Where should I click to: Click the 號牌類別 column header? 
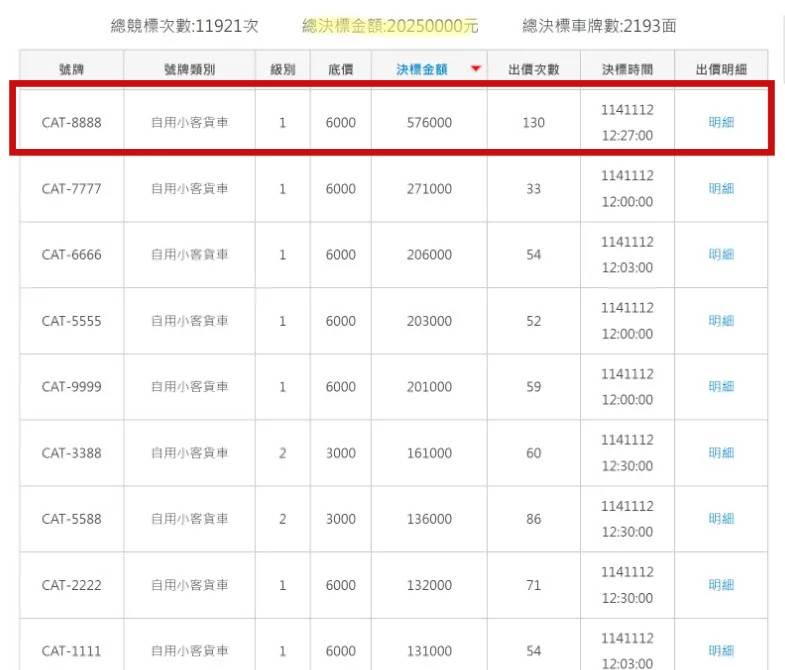point(189,69)
